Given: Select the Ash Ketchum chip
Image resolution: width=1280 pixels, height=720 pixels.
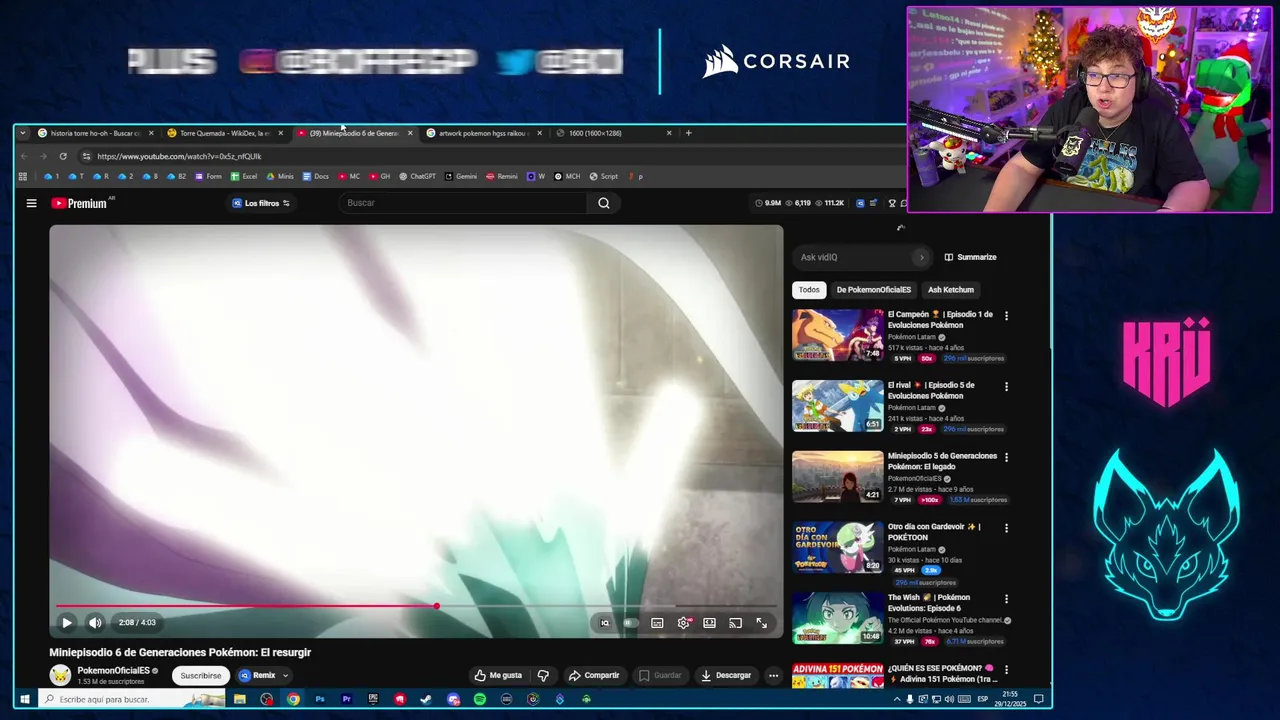Looking at the screenshot, I should coord(951,290).
